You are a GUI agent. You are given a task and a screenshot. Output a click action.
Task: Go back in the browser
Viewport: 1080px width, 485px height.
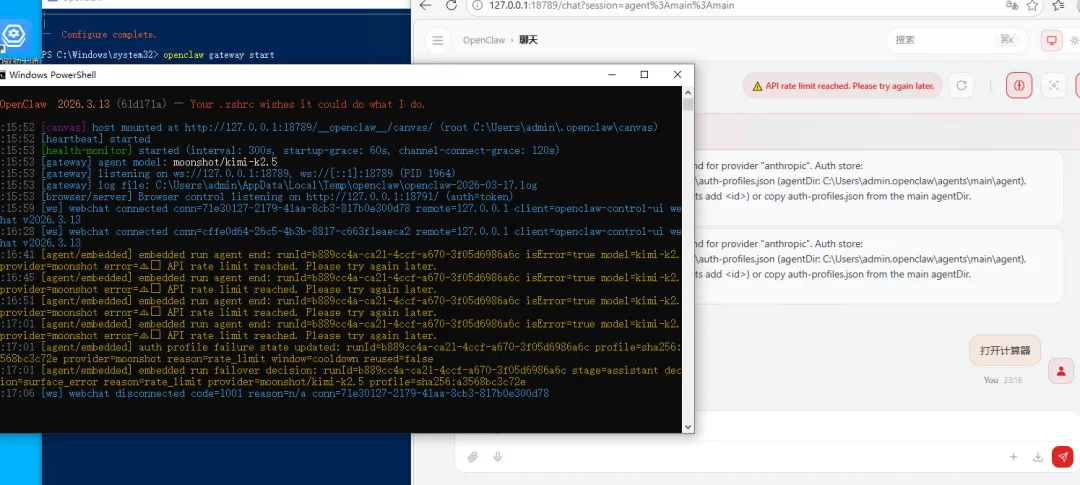426,6
